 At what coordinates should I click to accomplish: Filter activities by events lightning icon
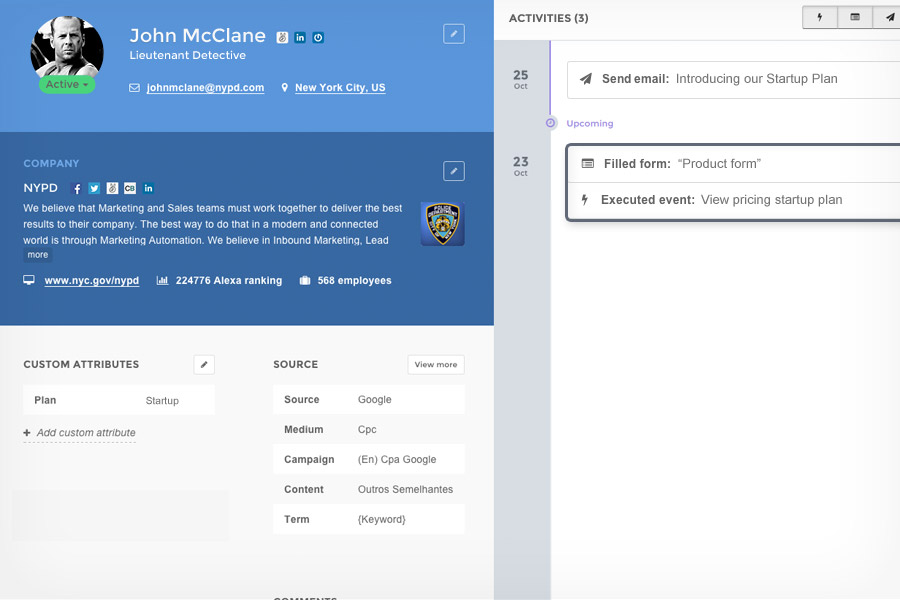click(820, 18)
